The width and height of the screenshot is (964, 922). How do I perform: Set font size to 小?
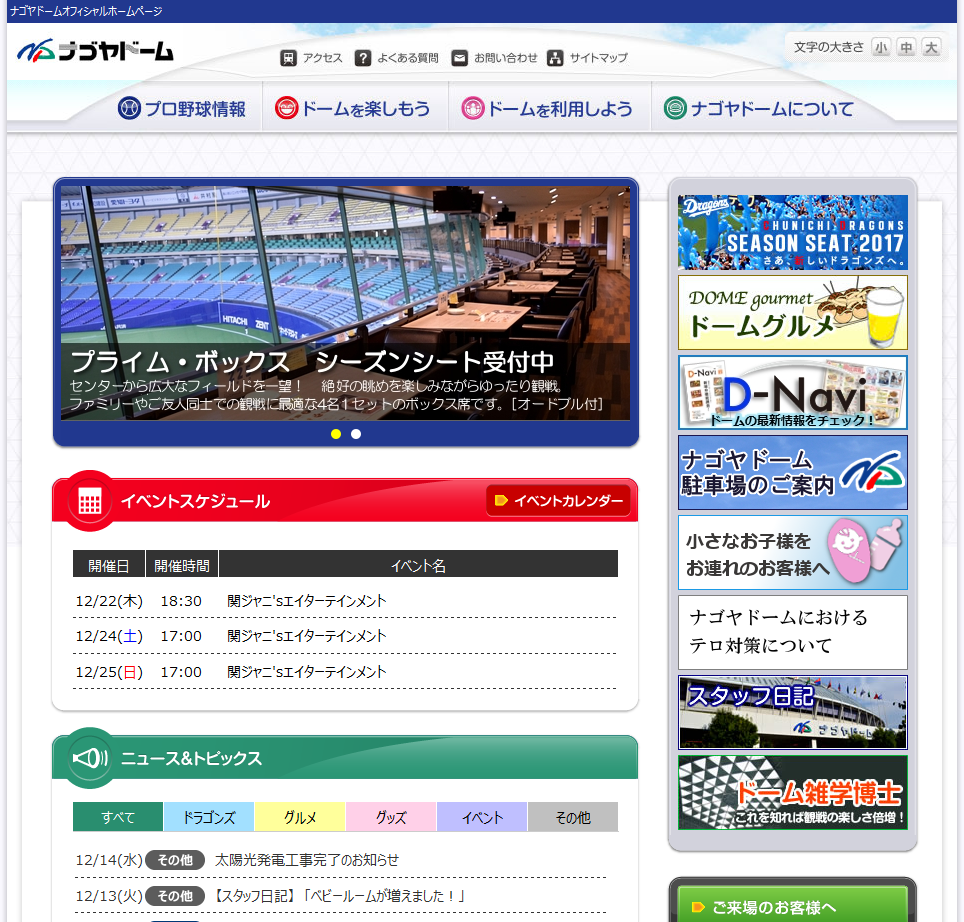pos(881,47)
